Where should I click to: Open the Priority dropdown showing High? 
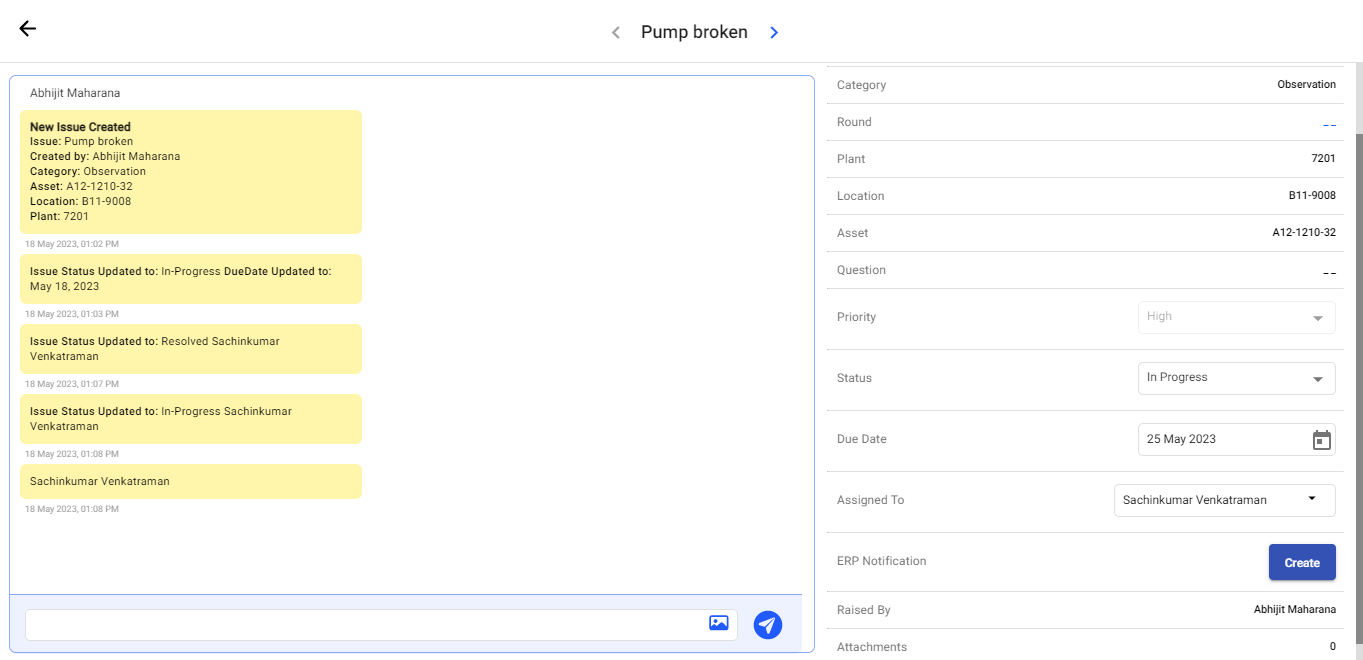(1236, 317)
